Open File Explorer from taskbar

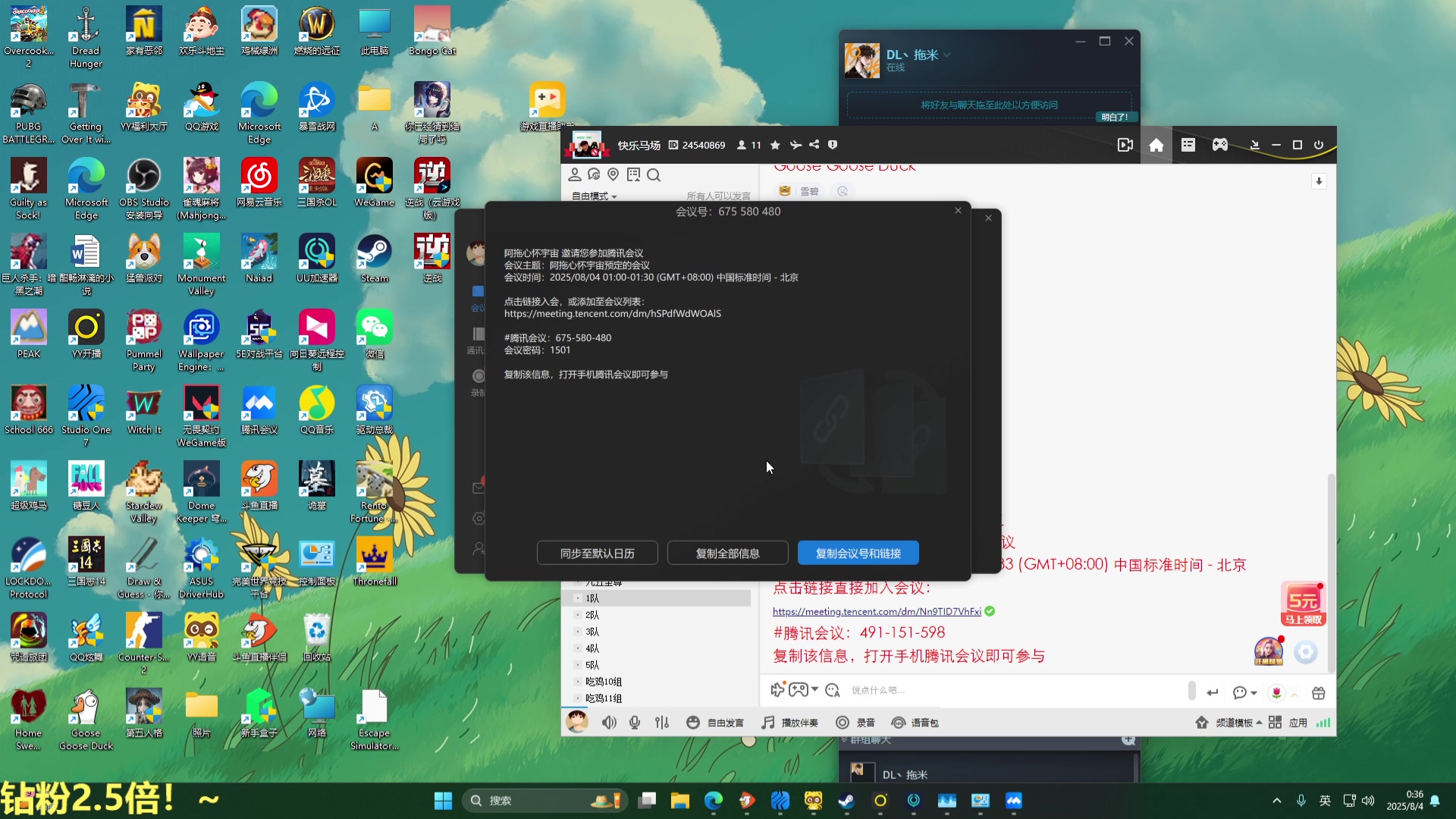[679, 801]
